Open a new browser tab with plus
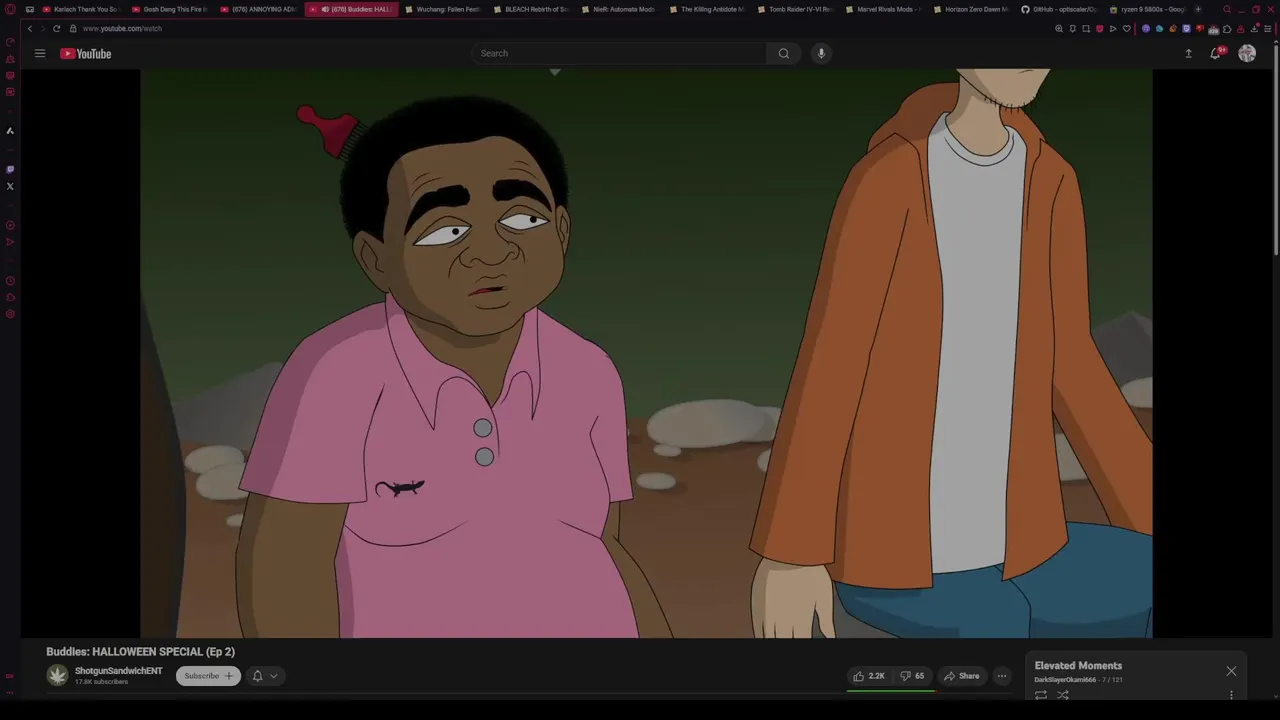Image resolution: width=1280 pixels, height=720 pixels. (x=1198, y=9)
